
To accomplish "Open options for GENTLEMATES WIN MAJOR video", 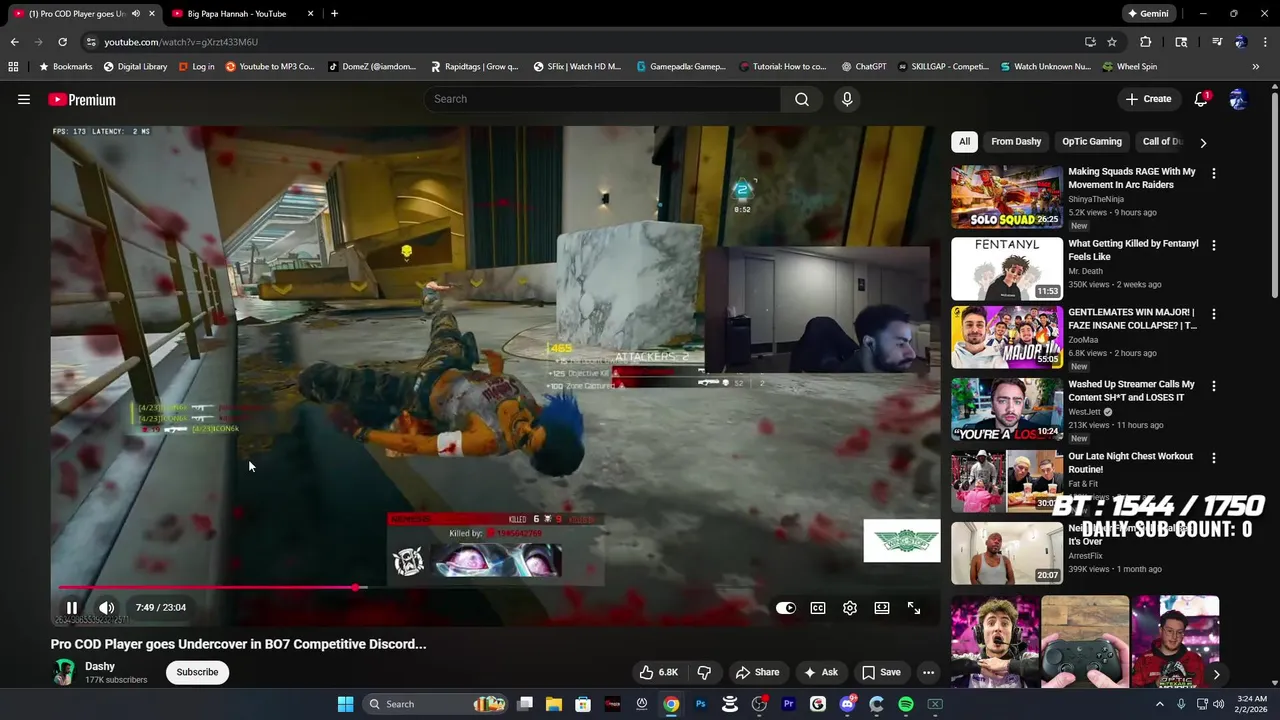I will point(1214,314).
